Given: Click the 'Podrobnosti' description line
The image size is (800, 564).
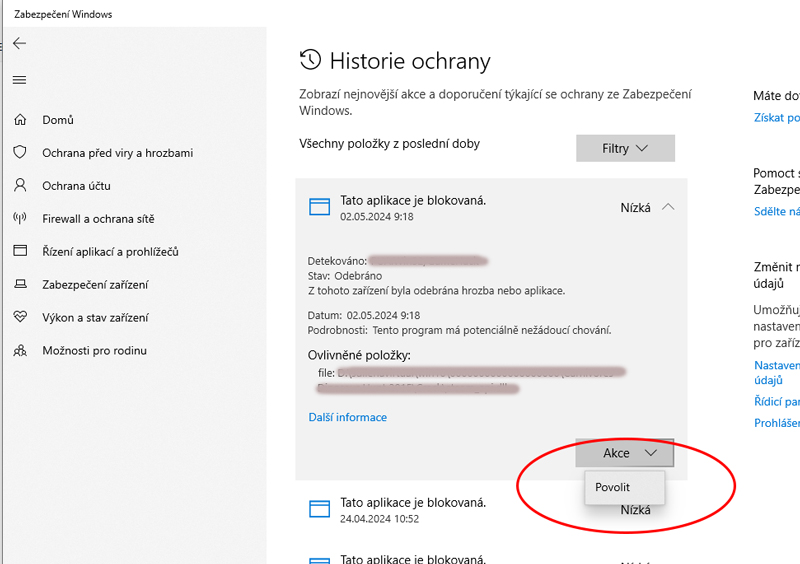Looking at the screenshot, I should [459, 330].
